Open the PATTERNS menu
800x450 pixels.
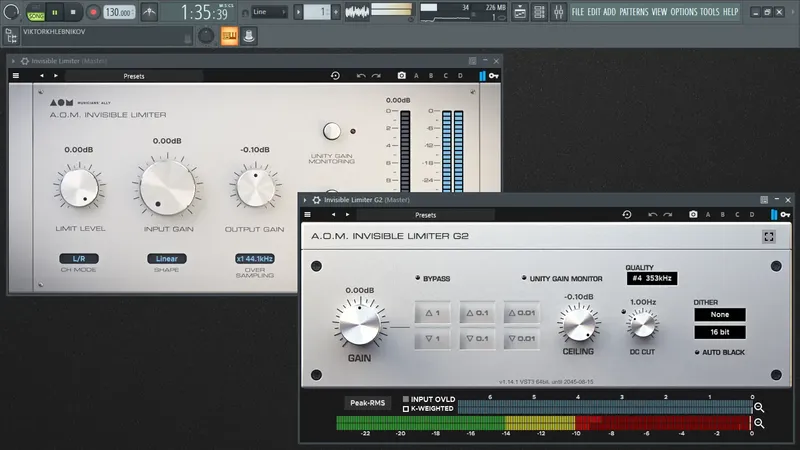(x=634, y=12)
